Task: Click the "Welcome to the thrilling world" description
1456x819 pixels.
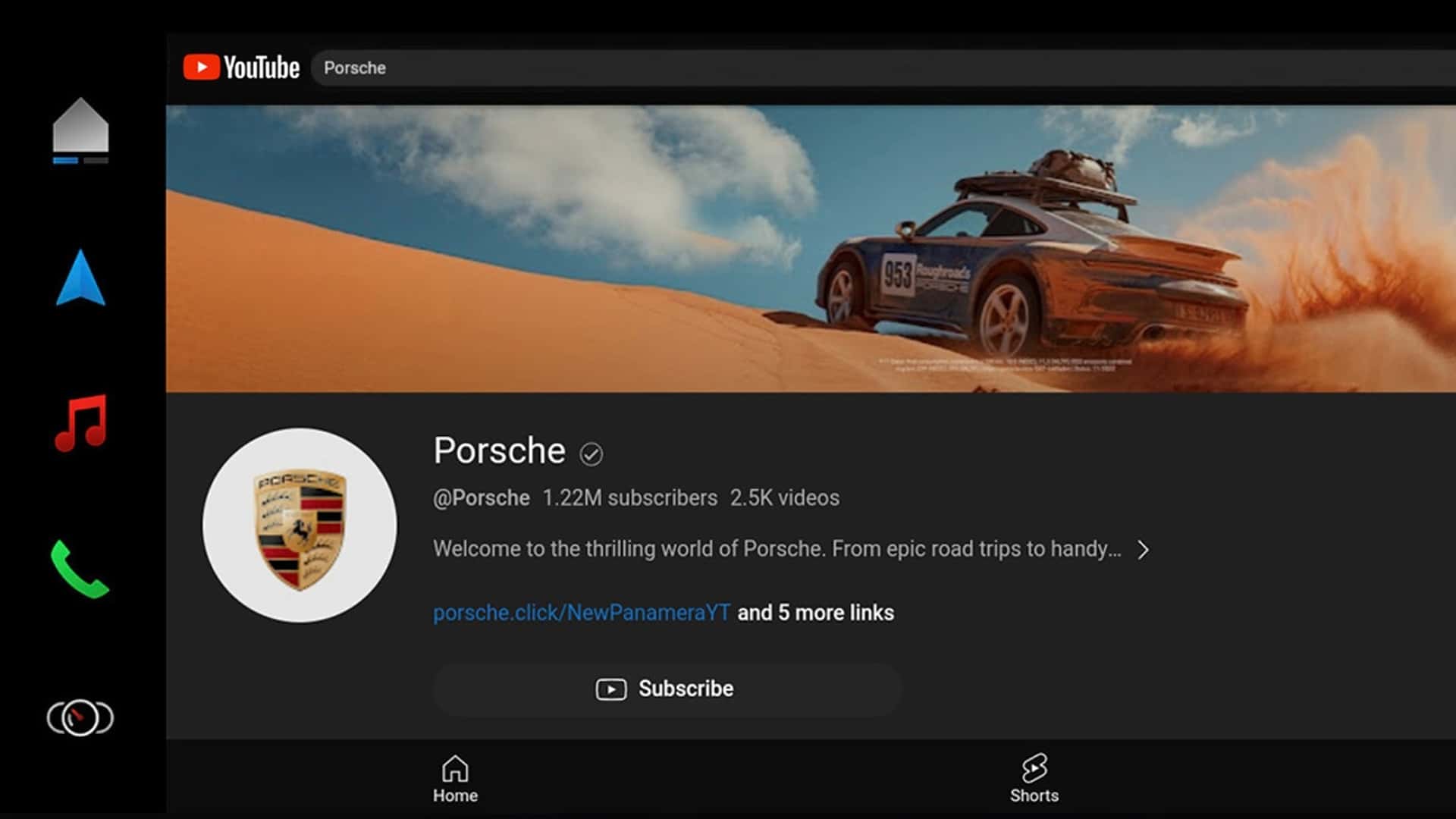Action: point(777,549)
